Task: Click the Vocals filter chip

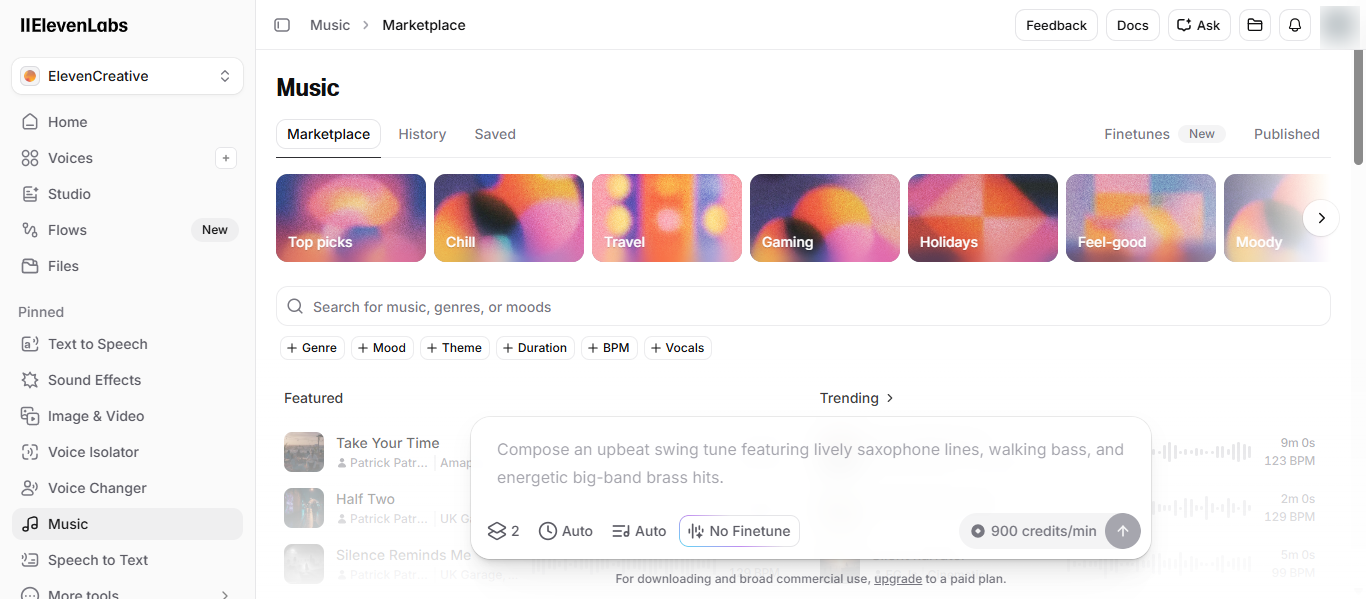Action: (x=677, y=347)
